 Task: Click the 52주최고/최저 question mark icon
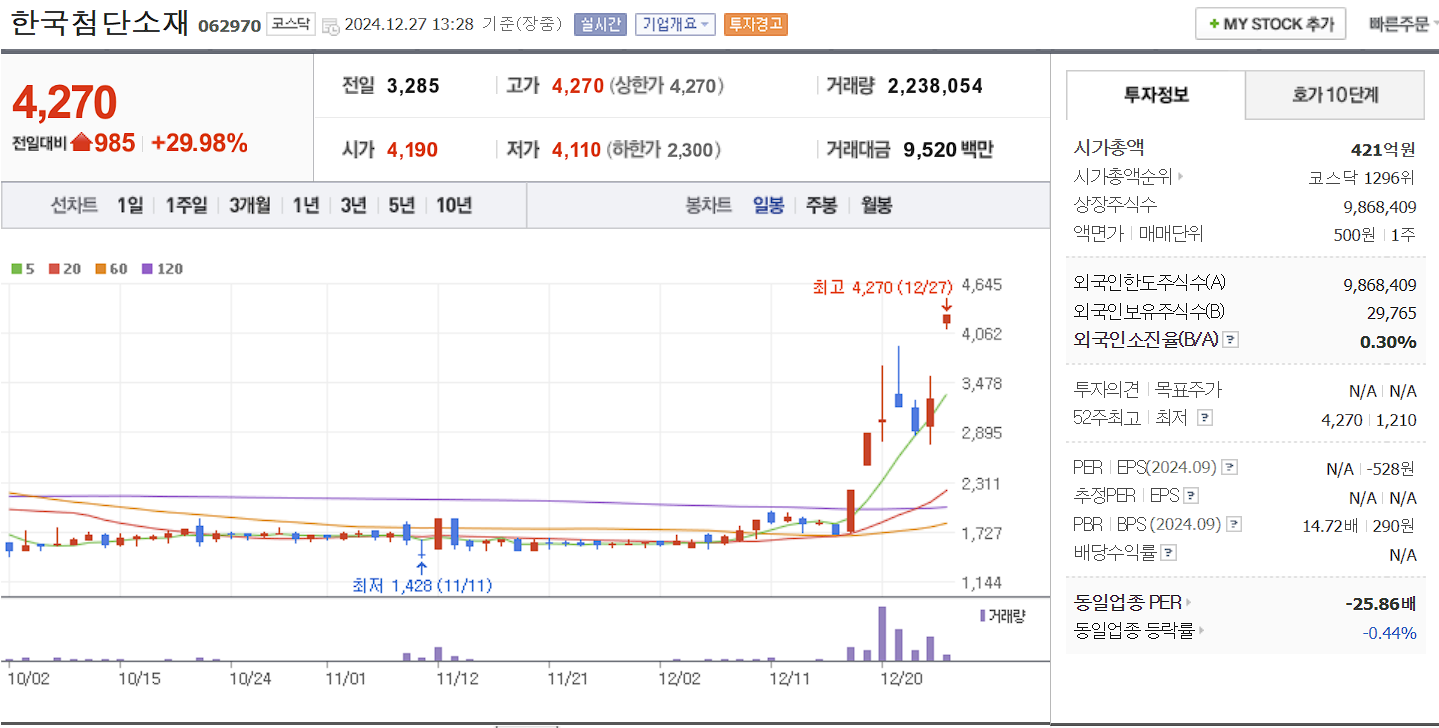click(x=1204, y=418)
